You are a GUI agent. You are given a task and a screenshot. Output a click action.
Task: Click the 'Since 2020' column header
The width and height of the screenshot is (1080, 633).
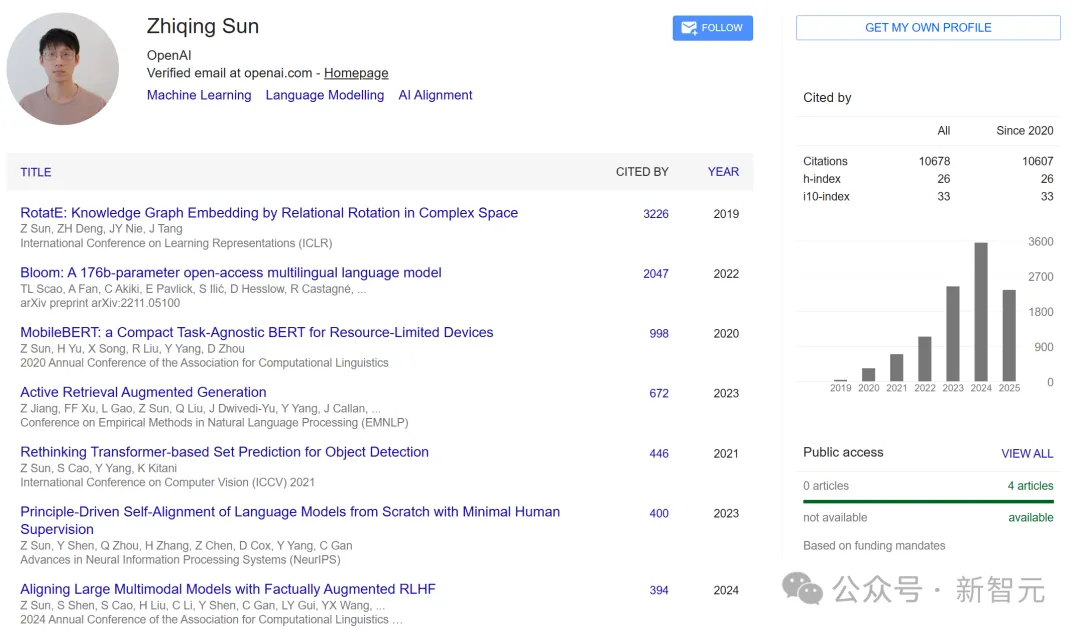coord(1025,131)
